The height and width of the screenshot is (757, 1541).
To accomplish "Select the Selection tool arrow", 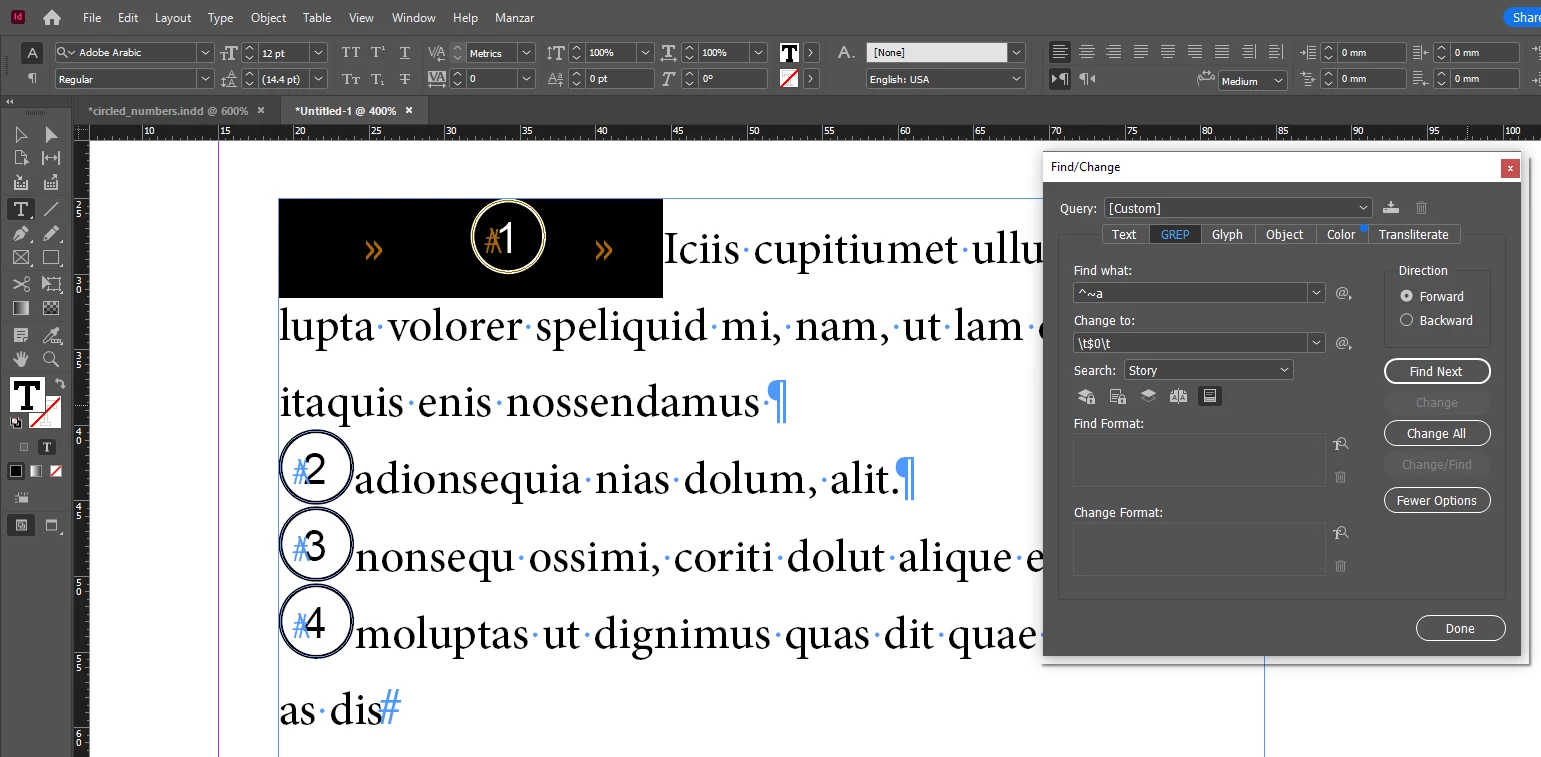I will pos(20,135).
